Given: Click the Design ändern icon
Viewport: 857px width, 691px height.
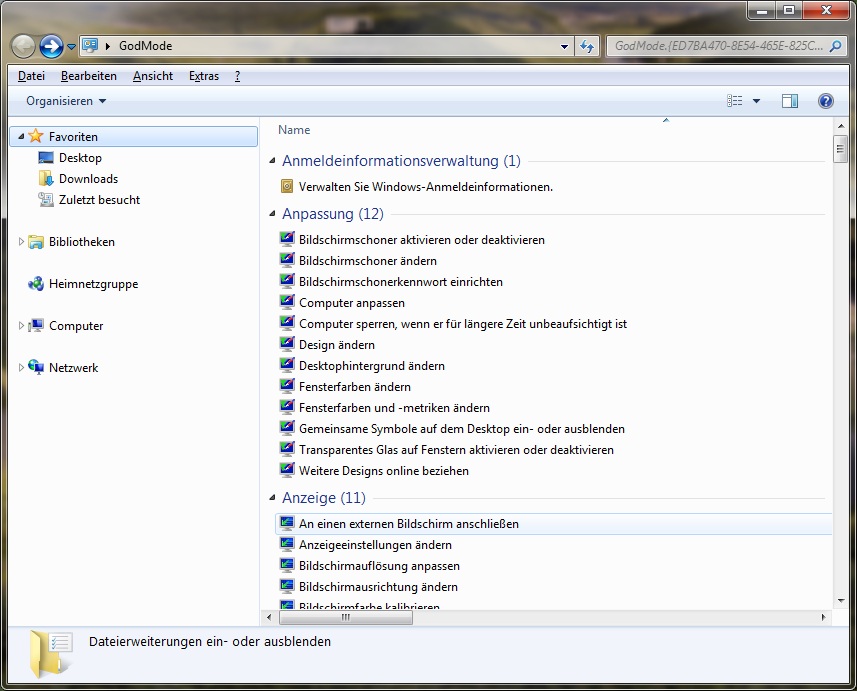Looking at the screenshot, I should (287, 344).
